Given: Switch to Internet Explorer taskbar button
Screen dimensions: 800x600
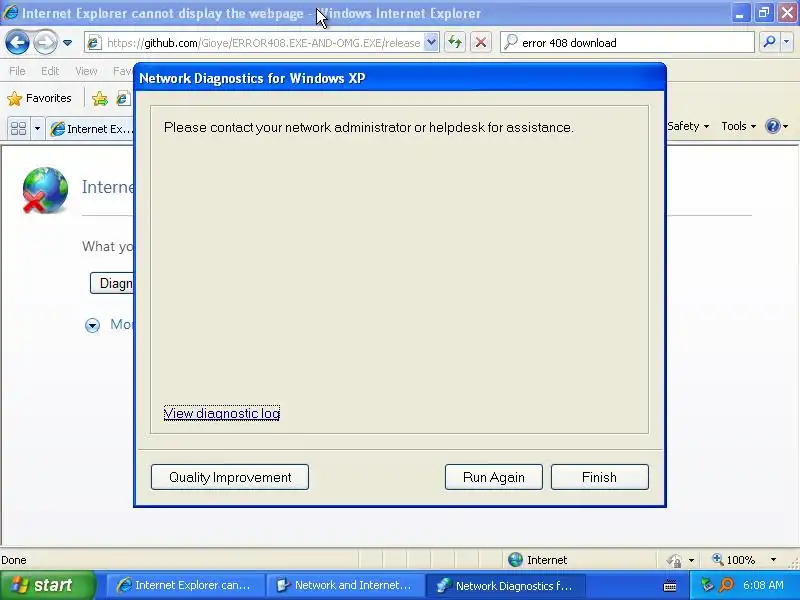Looking at the screenshot, I should pos(186,585).
